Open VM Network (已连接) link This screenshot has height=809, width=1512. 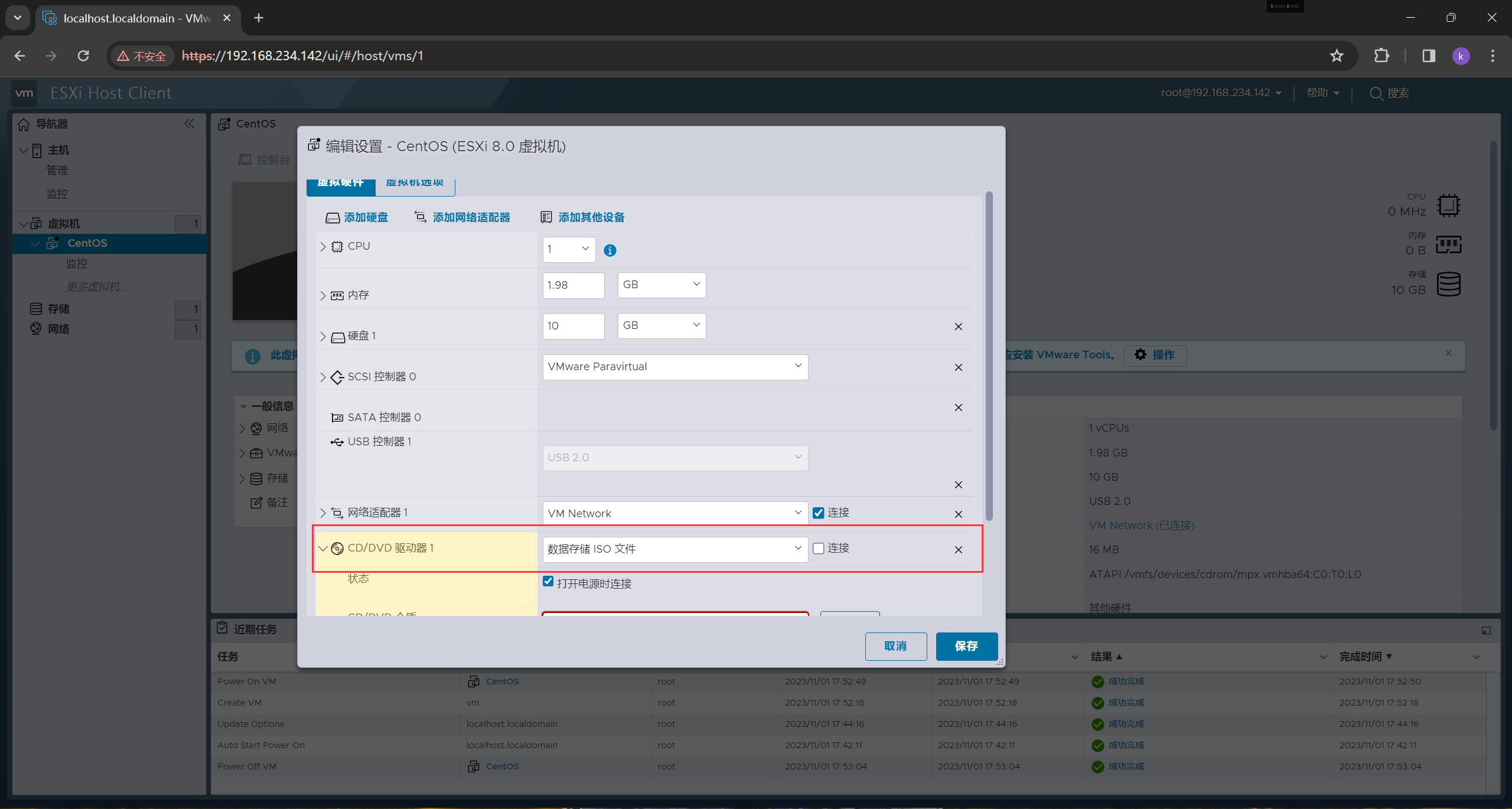(x=1141, y=526)
